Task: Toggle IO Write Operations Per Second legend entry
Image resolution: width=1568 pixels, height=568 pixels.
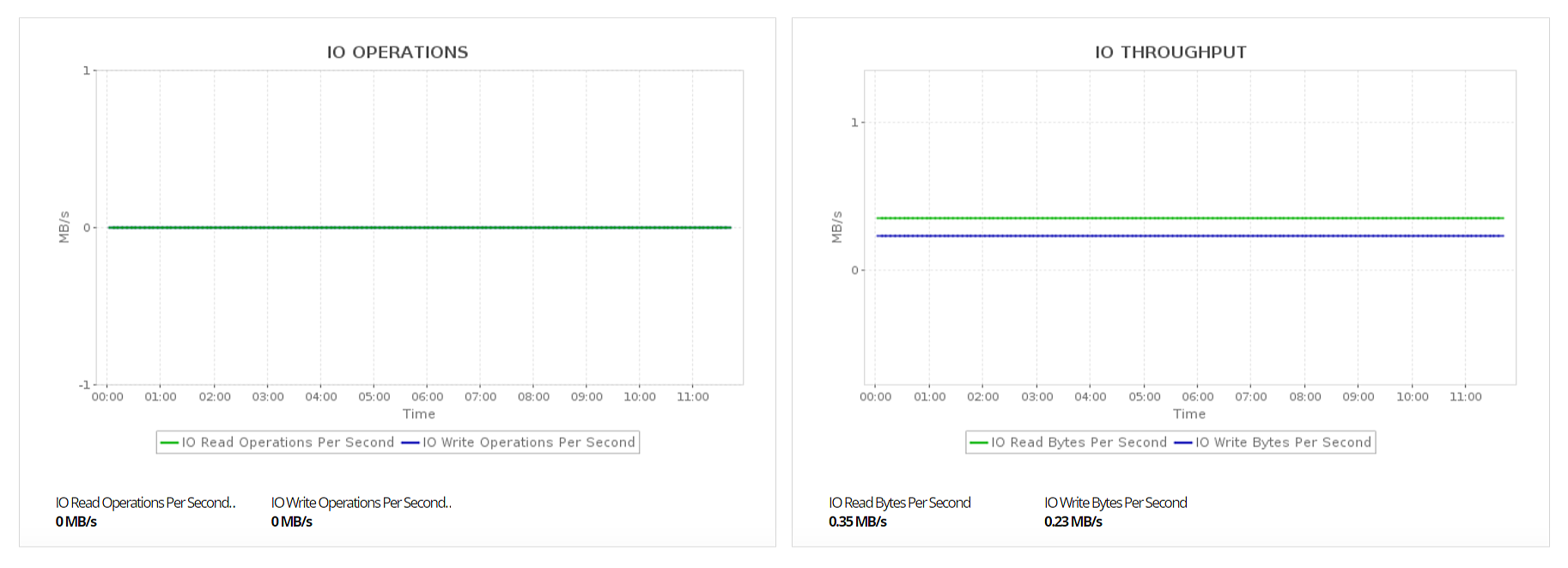Action: (x=529, y=443)
